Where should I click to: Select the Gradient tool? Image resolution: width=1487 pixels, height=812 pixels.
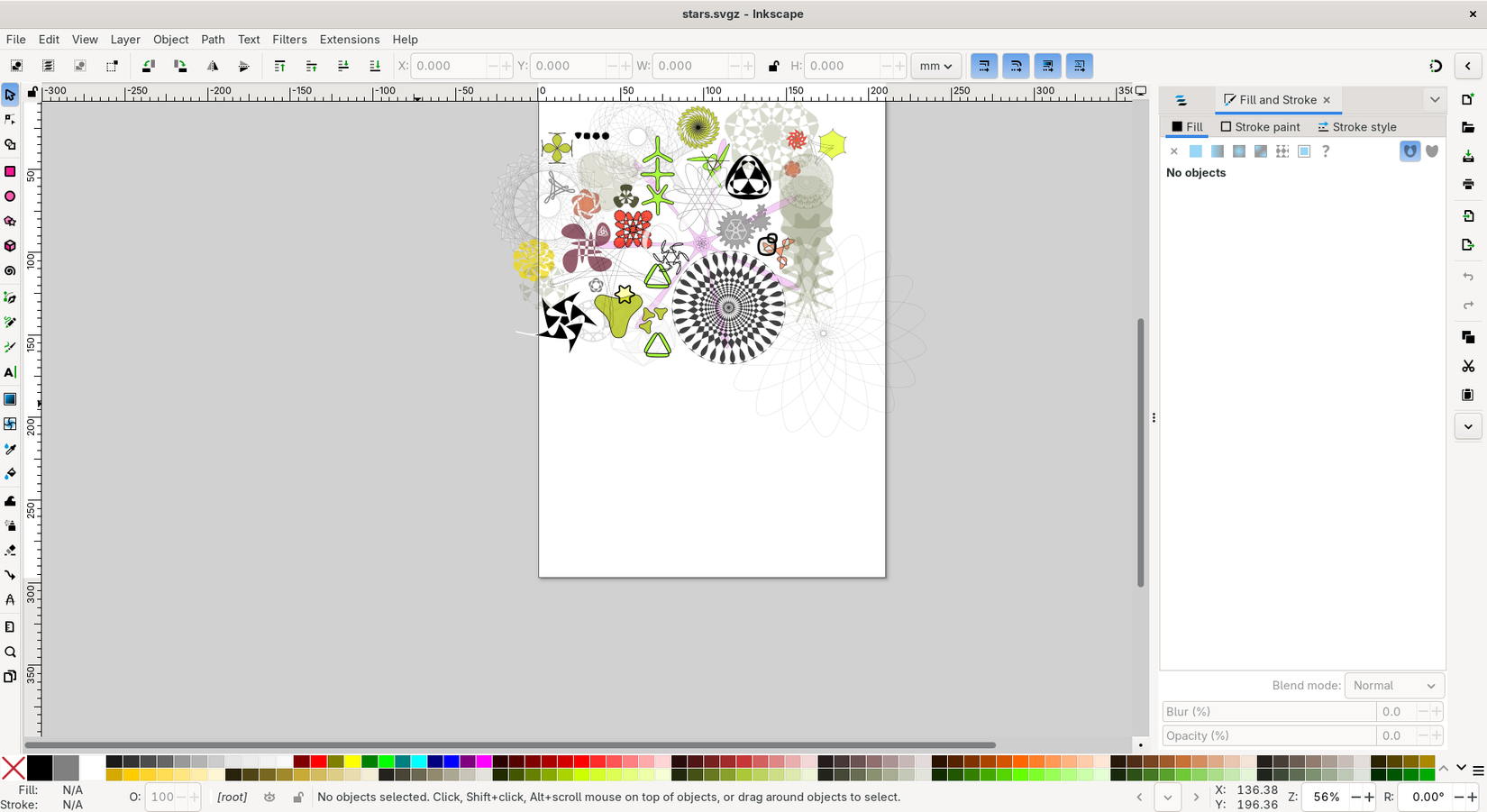click(11, 398)
